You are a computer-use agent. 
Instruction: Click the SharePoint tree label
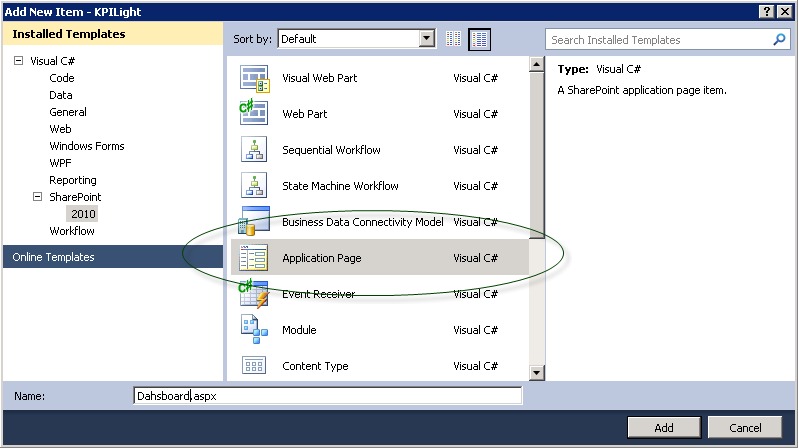(75, 197)
